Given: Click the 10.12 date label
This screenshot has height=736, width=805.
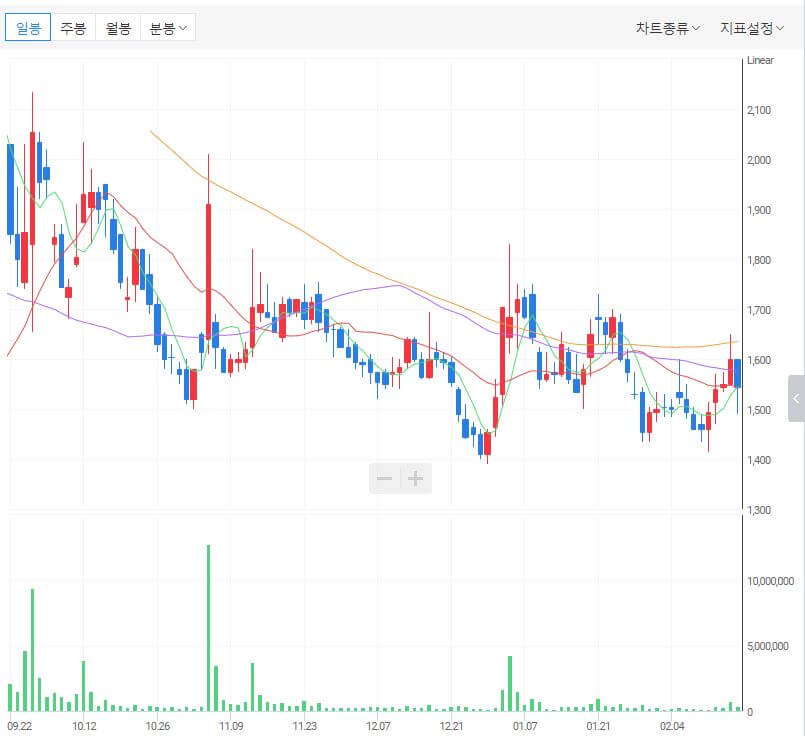Looking at the screenshot, I should pyautogui.click(x=84, y=726).
